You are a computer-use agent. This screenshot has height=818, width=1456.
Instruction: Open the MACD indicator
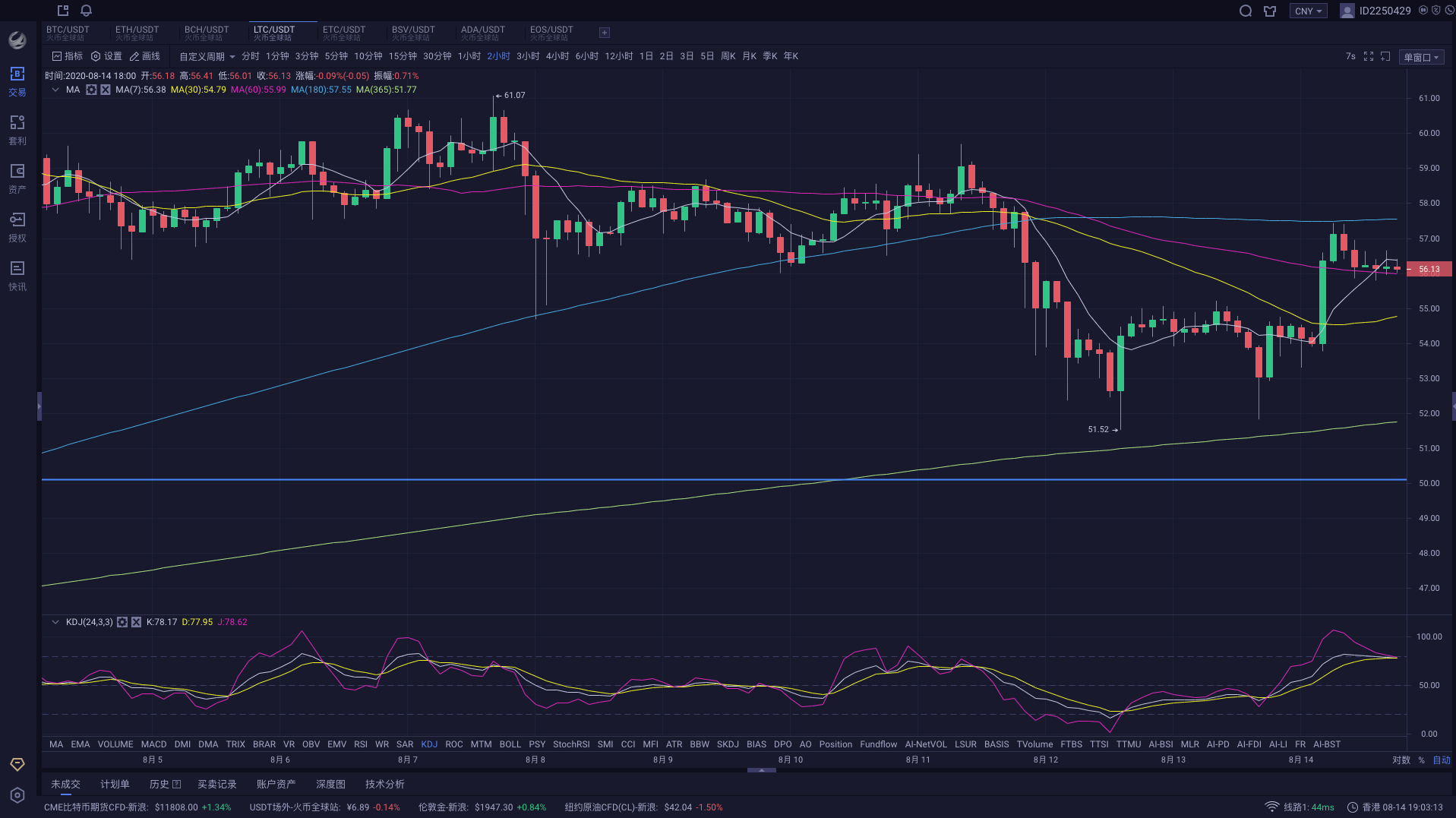pyautogui.click(x=153, y=744)
